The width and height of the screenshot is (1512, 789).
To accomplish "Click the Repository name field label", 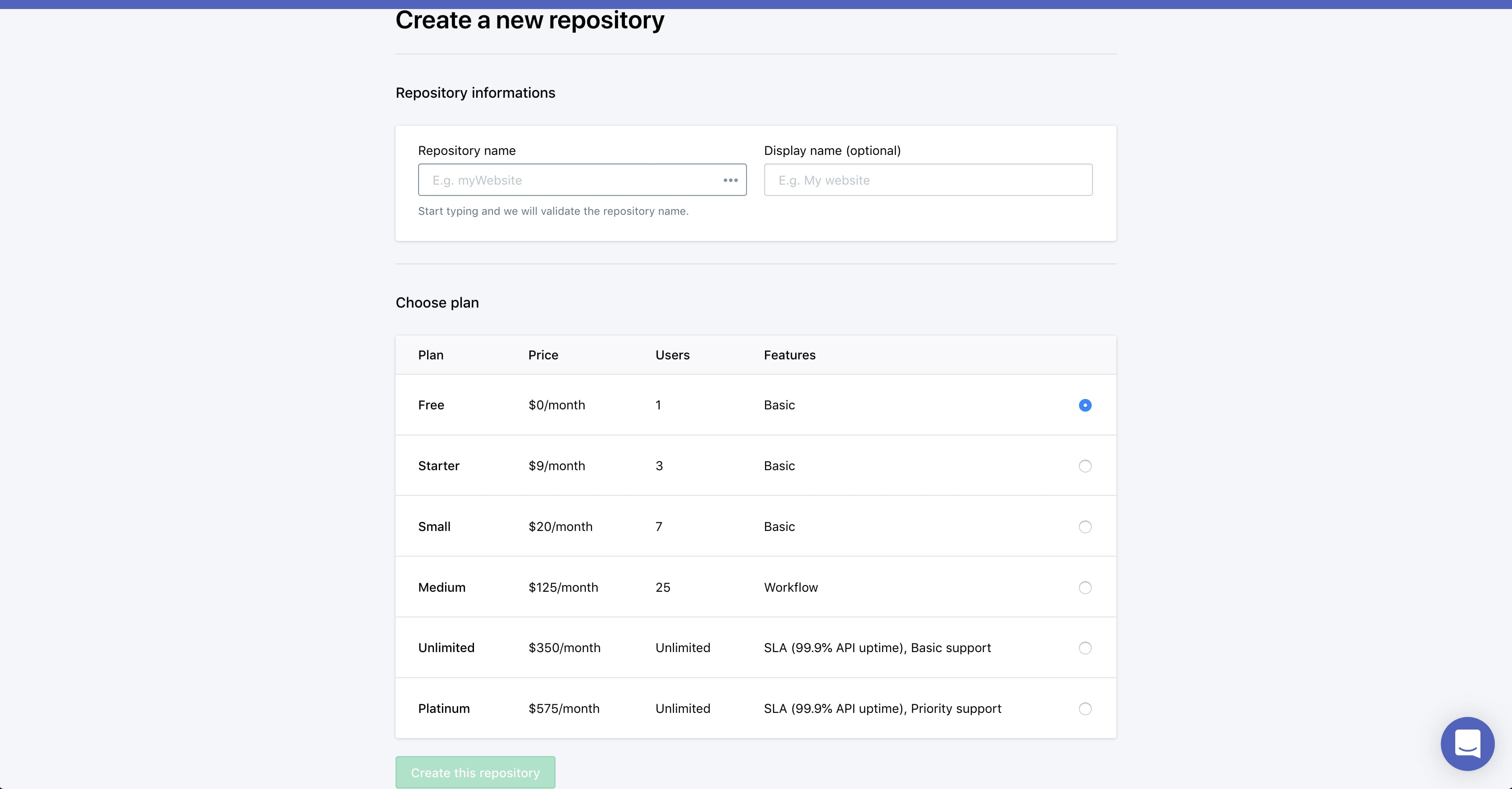I will click(x=467, y=150).
